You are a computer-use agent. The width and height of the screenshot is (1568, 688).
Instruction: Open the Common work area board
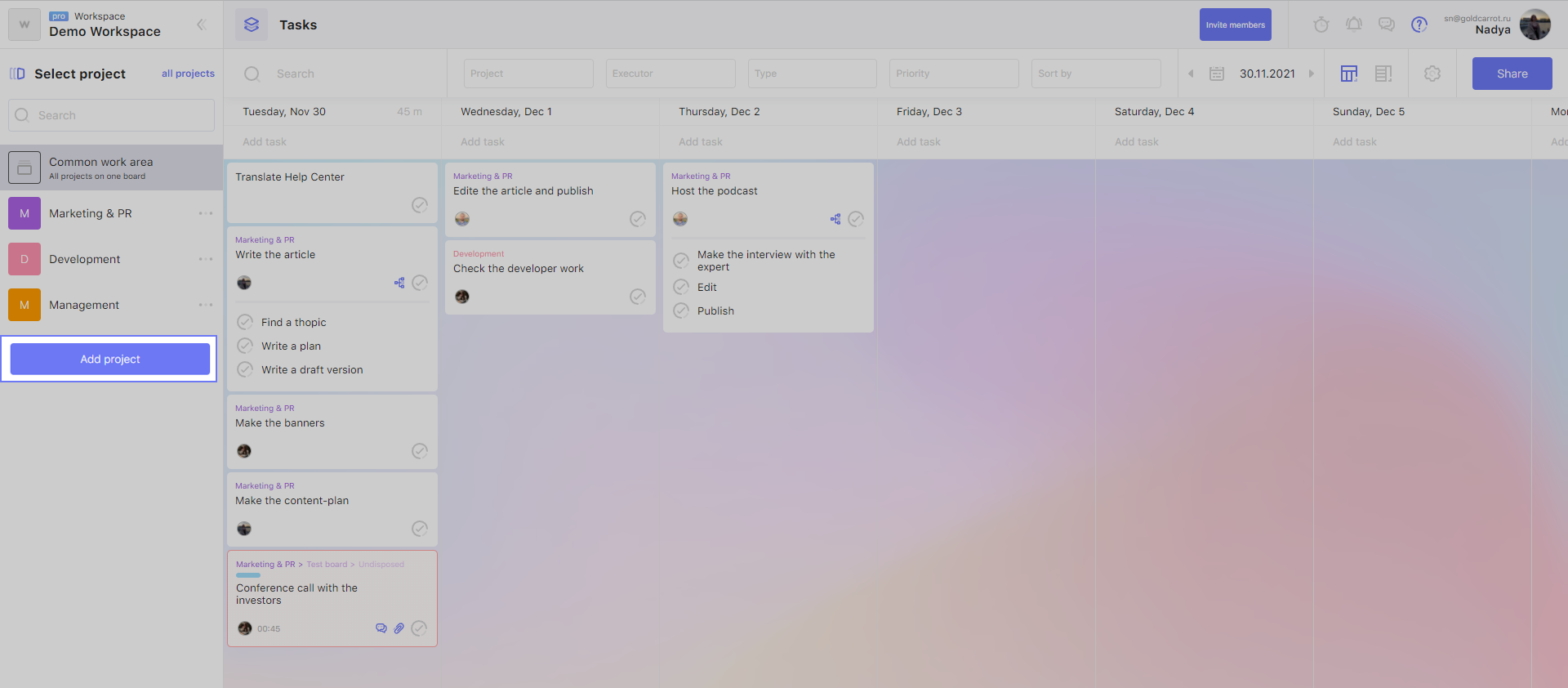click(101, 168)
